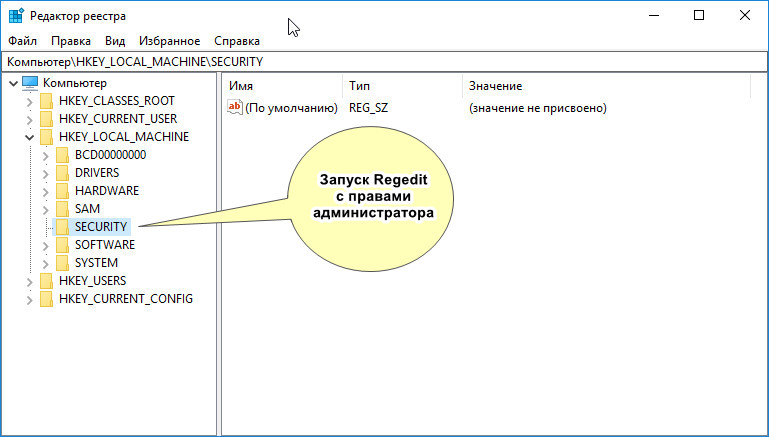Select the BCD00000000 key label
Viewport: 769px width, 437px height.
click(110, 155)
